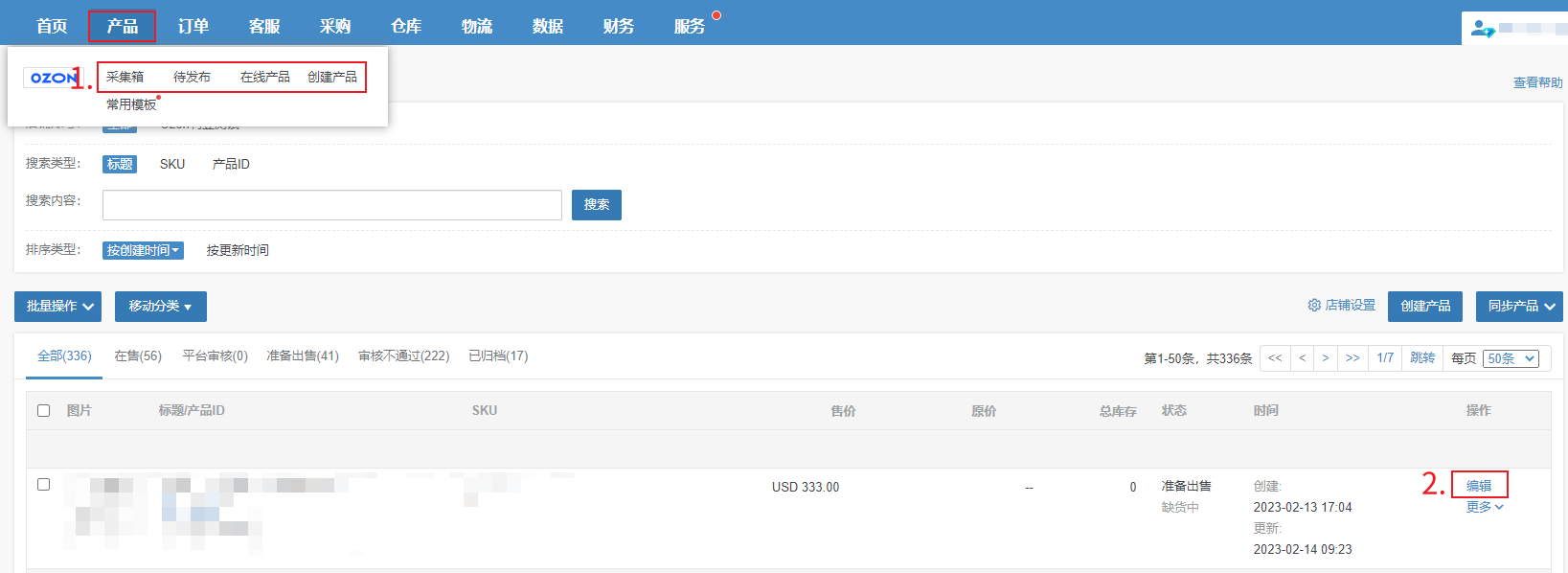Click the search content input field

331,205
